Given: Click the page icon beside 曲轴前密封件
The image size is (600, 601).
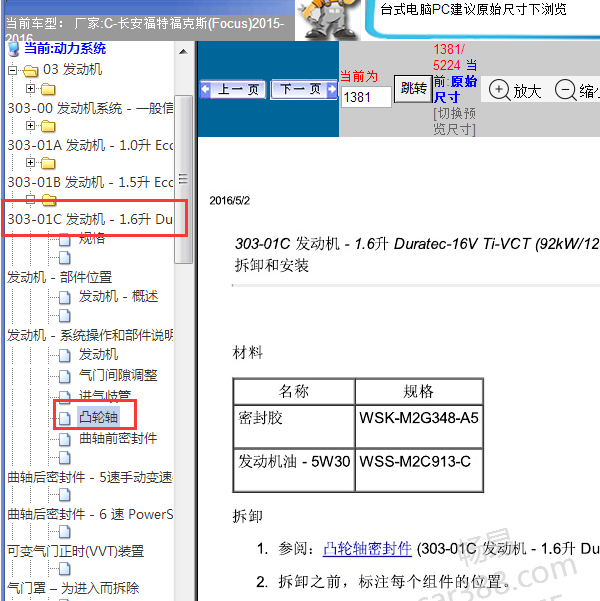Looking at the screenshot, I should pos(65,439).
